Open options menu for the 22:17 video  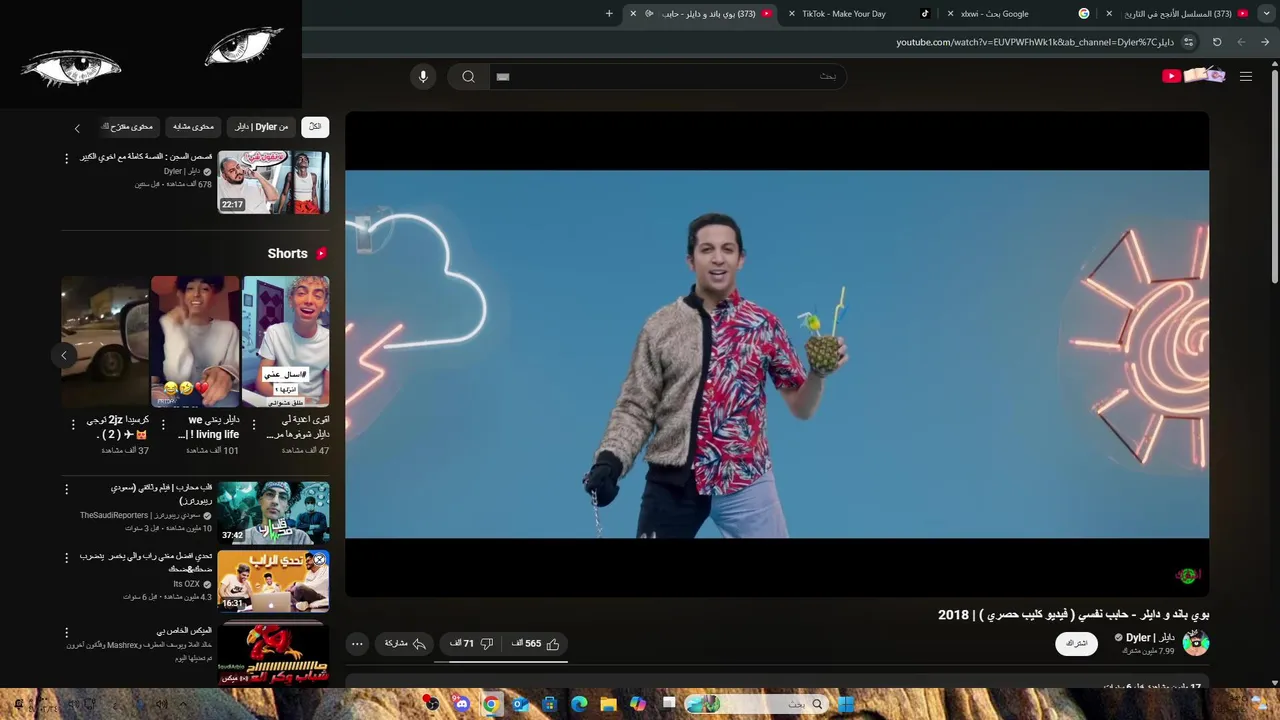pos(67,159)
